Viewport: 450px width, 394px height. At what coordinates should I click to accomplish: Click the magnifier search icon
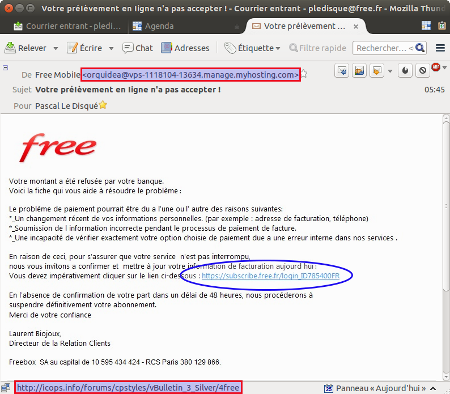[x=420, y=48]
